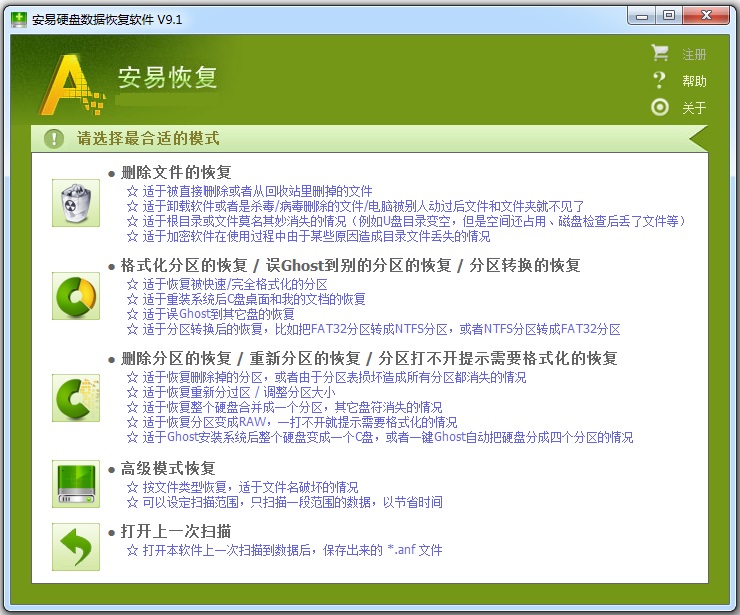Click text 可以设定扫描范围

[190, 502]
